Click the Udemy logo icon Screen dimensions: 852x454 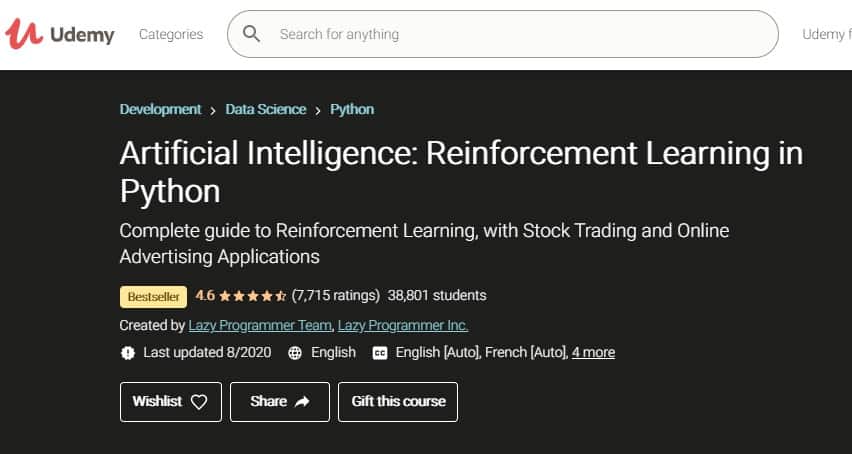pyautogui.click(x=24, y=34)
